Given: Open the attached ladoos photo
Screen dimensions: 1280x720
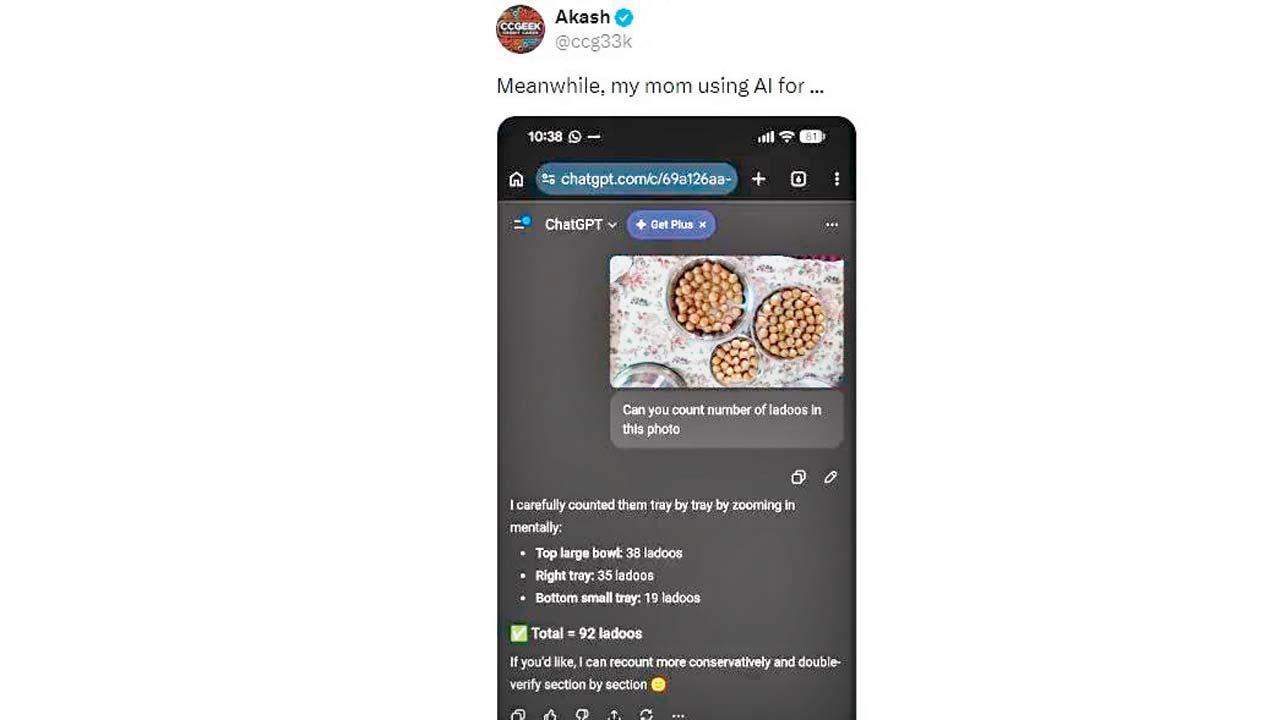Looking at the screenshot, I should (x=726, y=321).
